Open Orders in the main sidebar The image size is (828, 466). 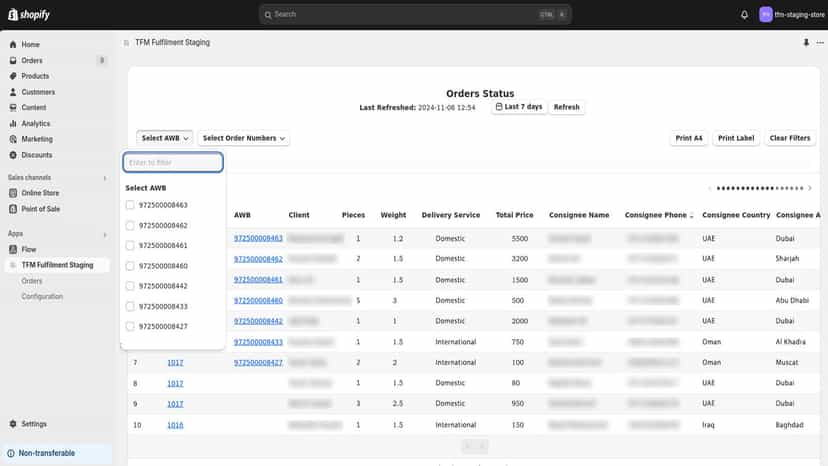coord(32,60)
